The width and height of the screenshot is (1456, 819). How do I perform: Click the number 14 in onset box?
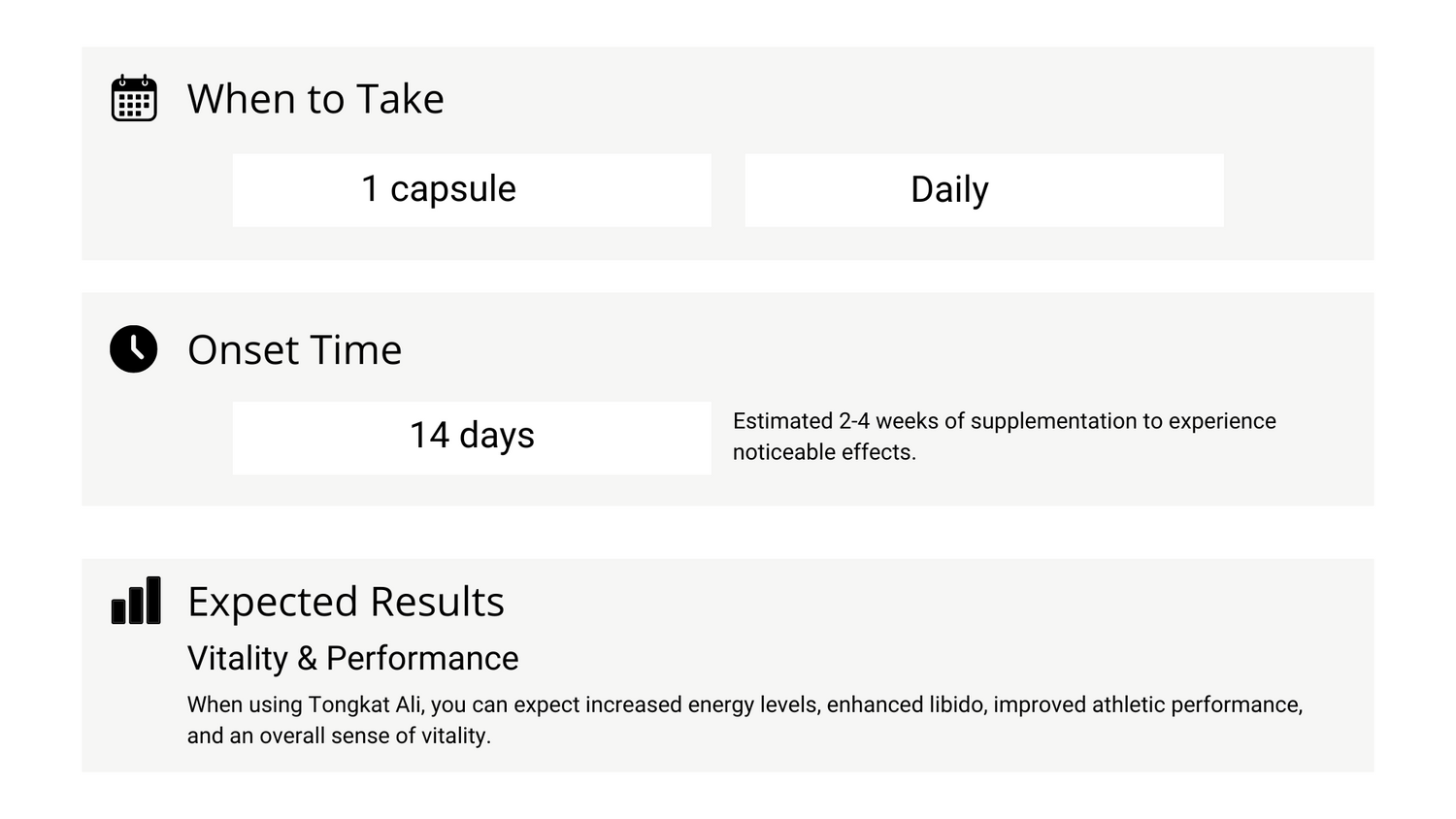429,435
